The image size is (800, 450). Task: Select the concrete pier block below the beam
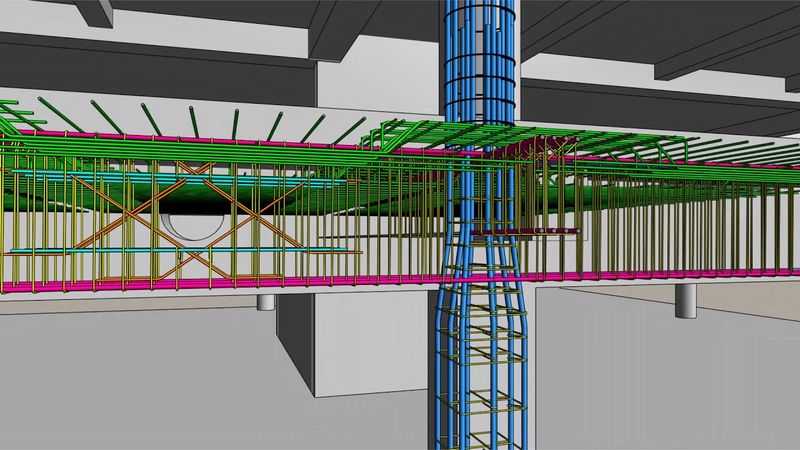pos(352,343)
